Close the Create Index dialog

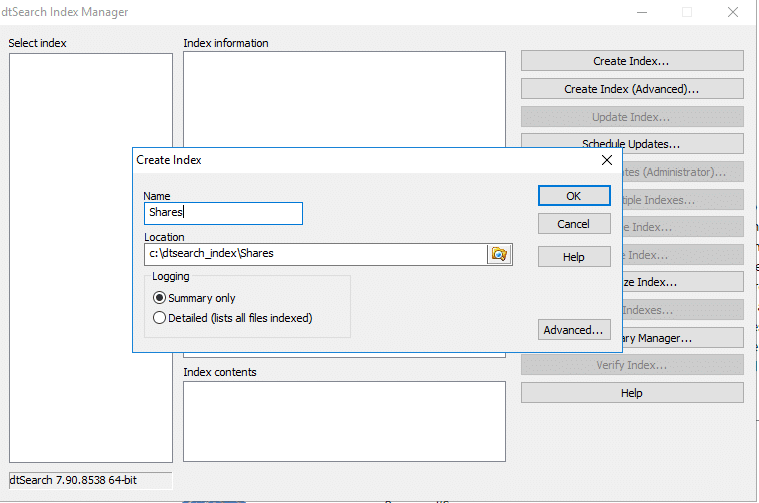(606, 160)
